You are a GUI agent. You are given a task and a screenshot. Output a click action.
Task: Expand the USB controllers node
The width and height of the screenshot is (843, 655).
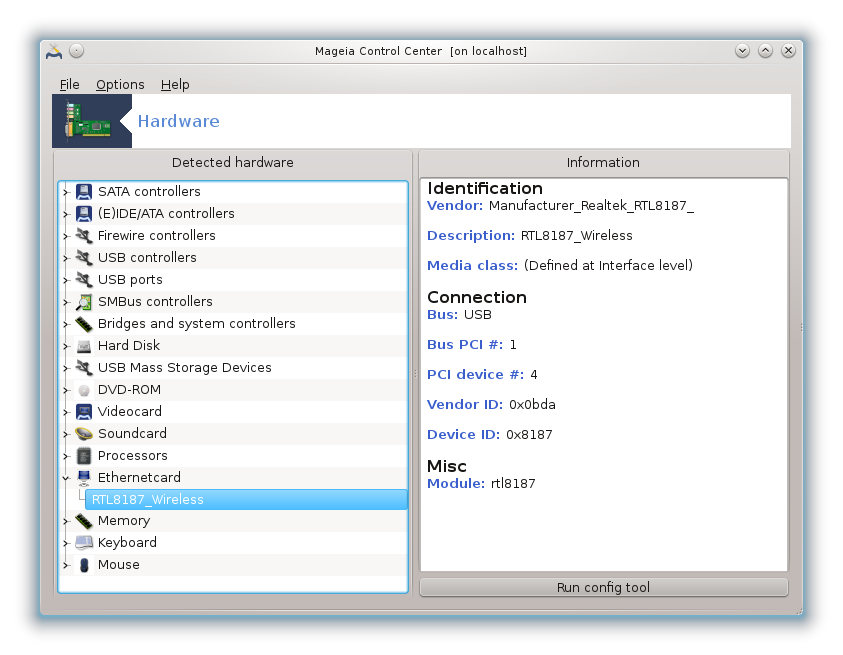click(x=66, y=258)
